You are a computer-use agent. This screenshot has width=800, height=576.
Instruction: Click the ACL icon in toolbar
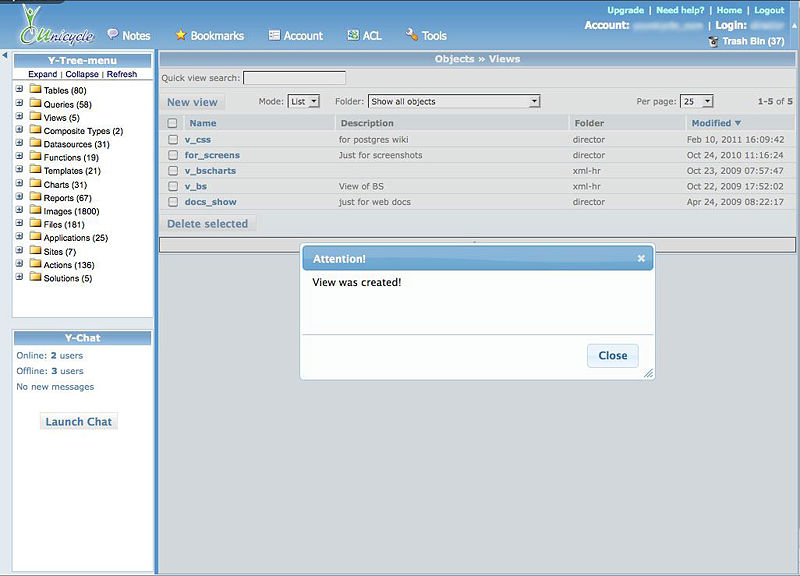353,35
